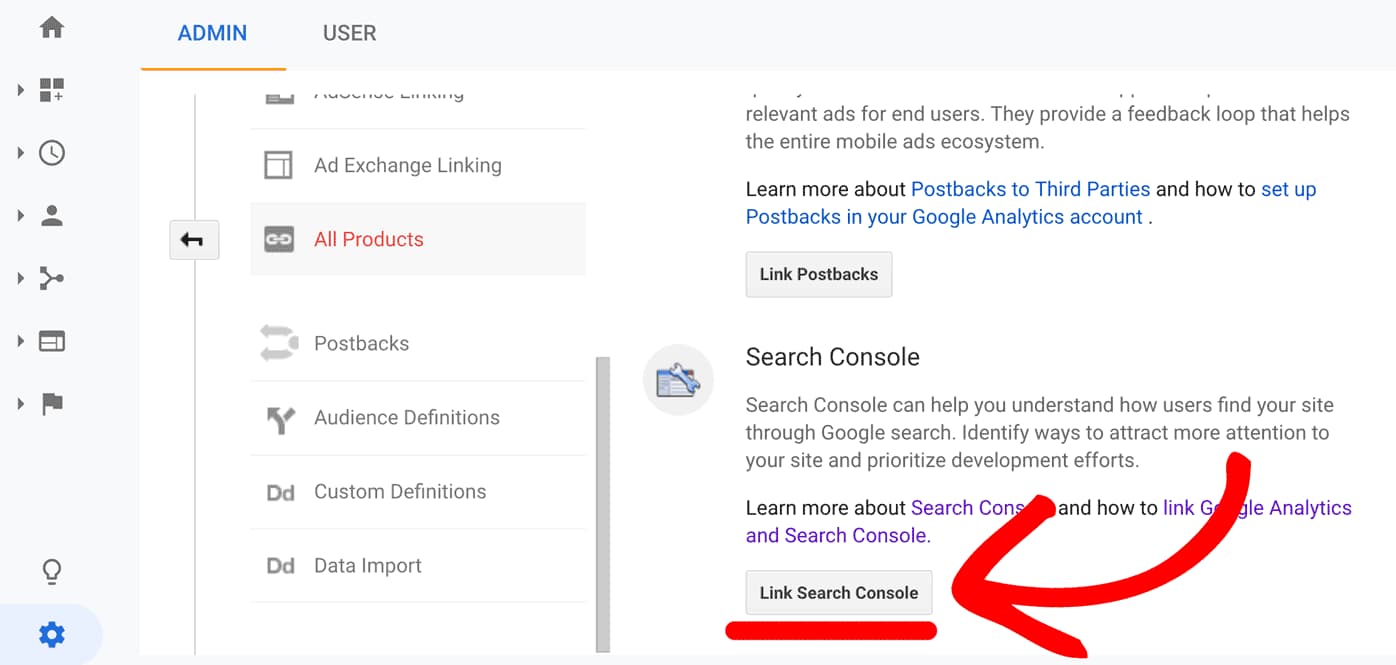
Task: Switch to the USER tab
Action: pyautogui.click(x=349, y=33)
